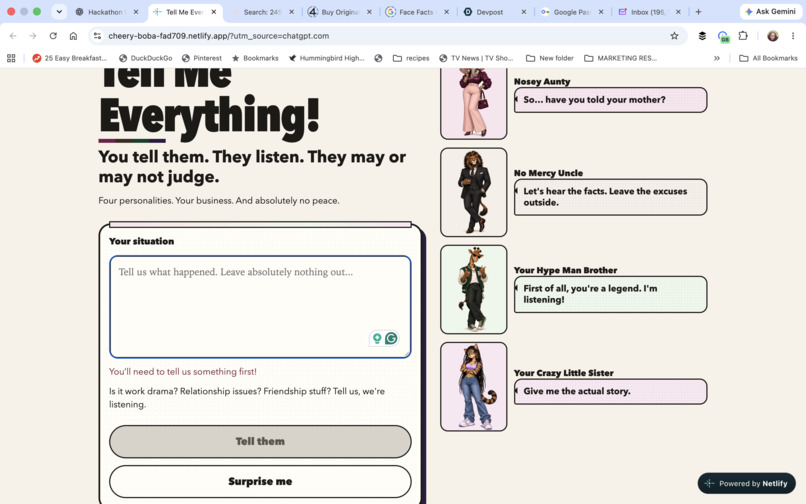The image size is (806, 504).
Task: Select the Hype Man Brother giraffe image
Action: coord(473,290)
